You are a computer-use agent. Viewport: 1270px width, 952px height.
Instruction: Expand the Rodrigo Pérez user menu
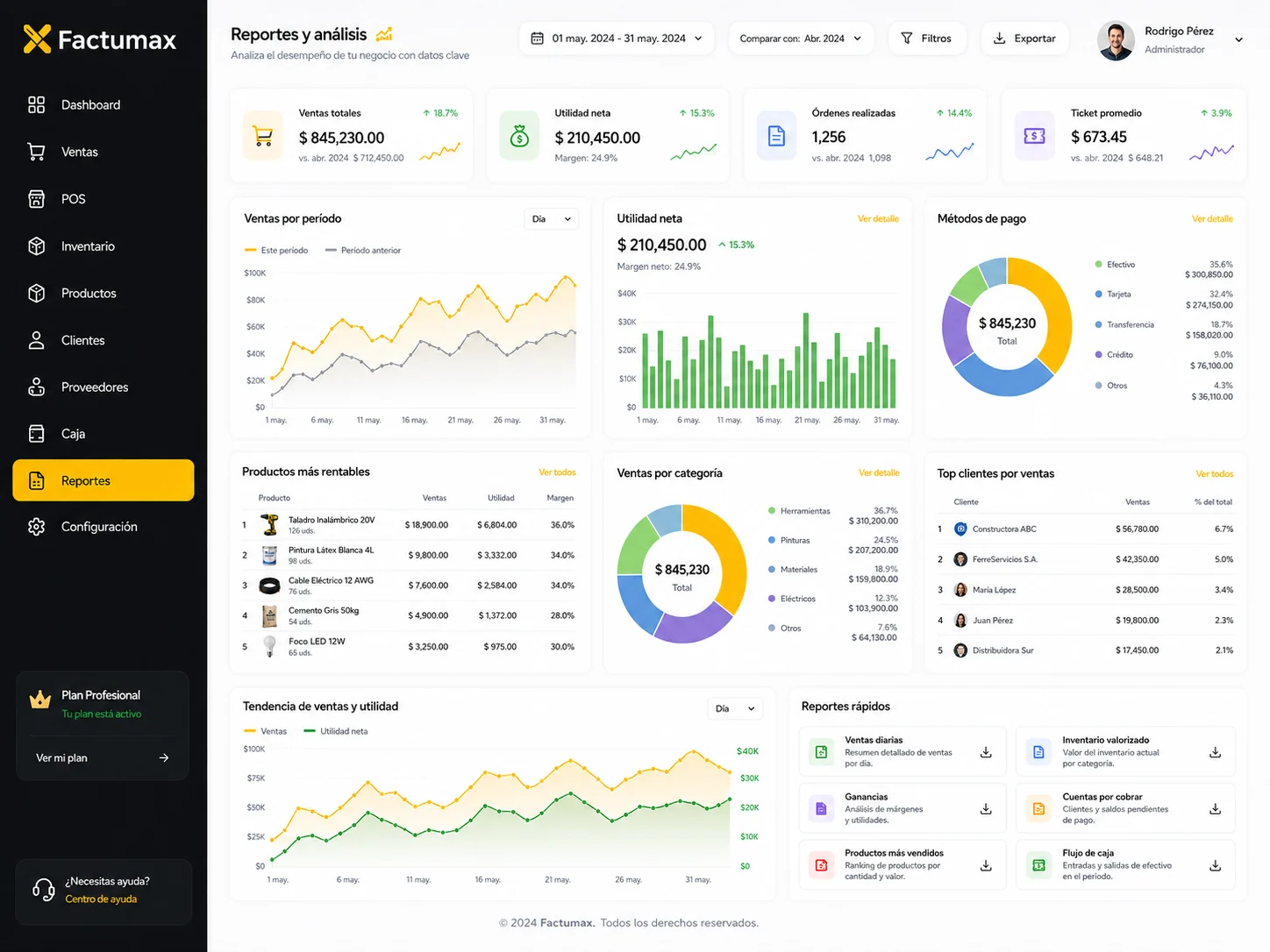pos(1238,39)
